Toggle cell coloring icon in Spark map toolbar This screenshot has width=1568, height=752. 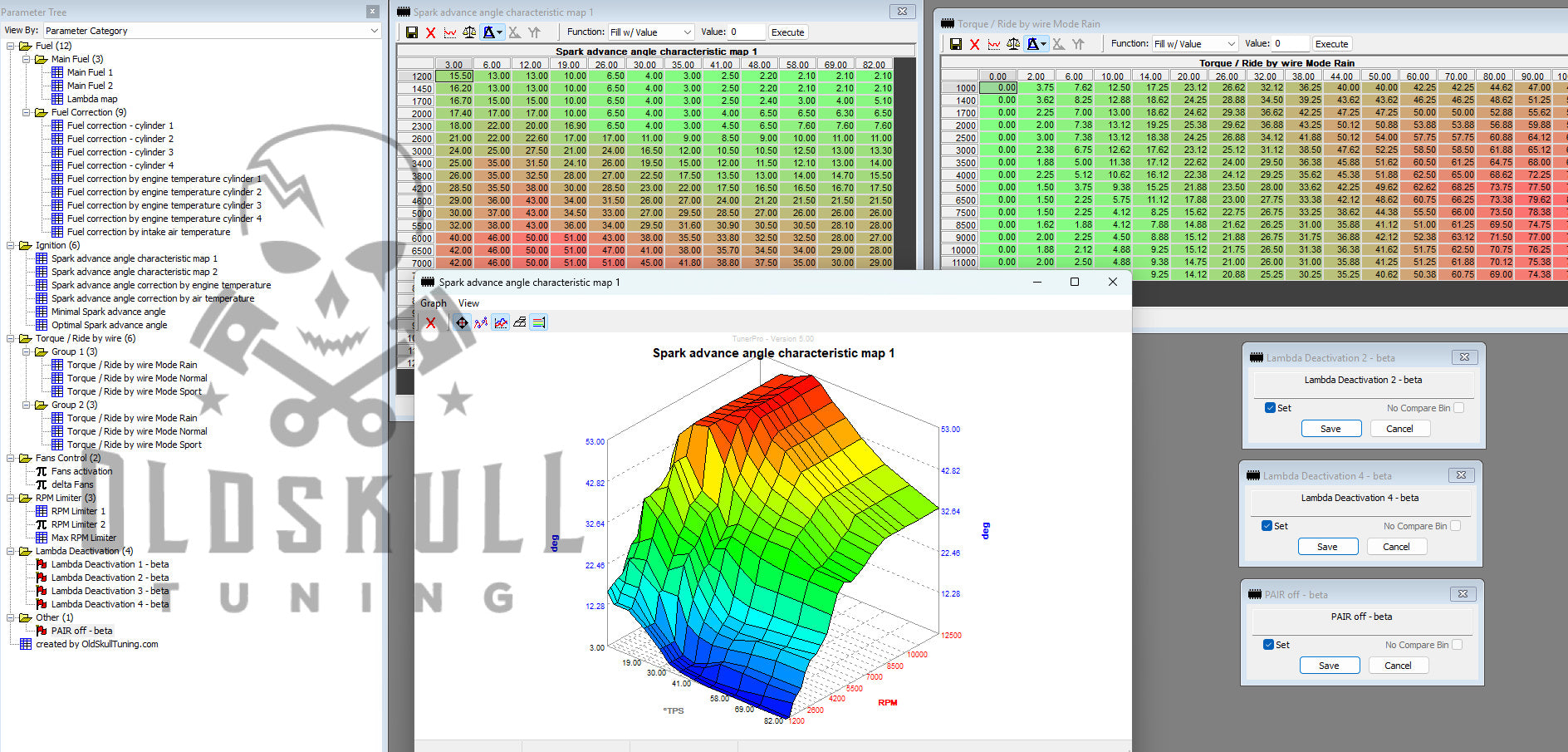492,32
